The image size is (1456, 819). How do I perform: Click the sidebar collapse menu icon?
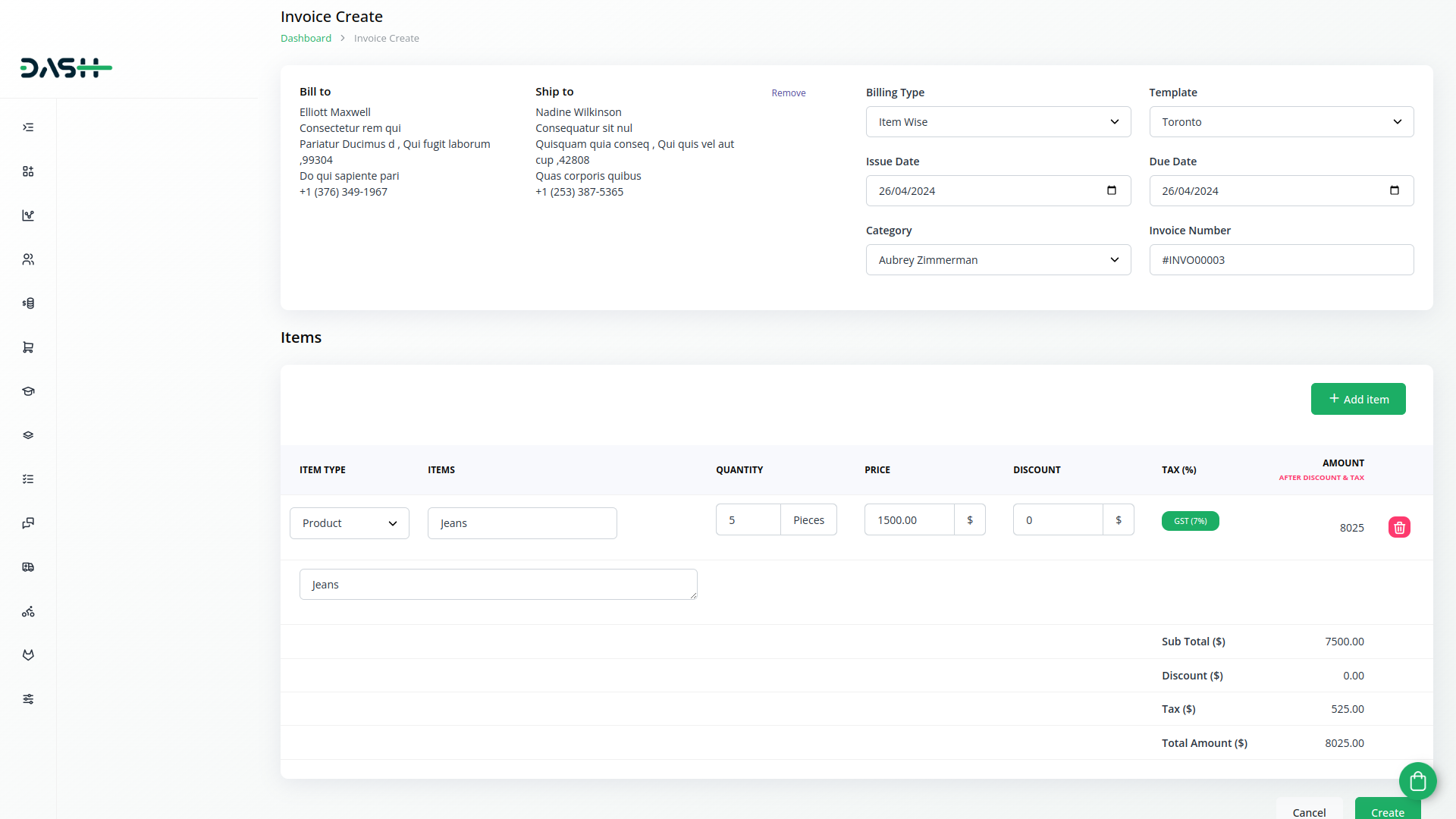click(x=28, y=127)
